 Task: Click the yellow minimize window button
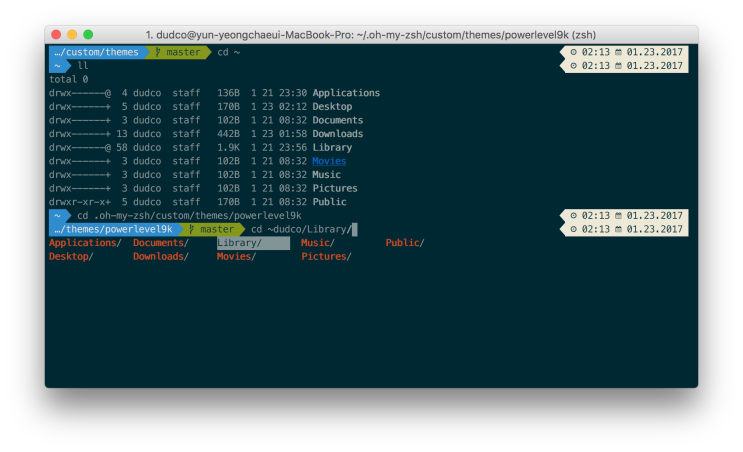coord(72,35)
